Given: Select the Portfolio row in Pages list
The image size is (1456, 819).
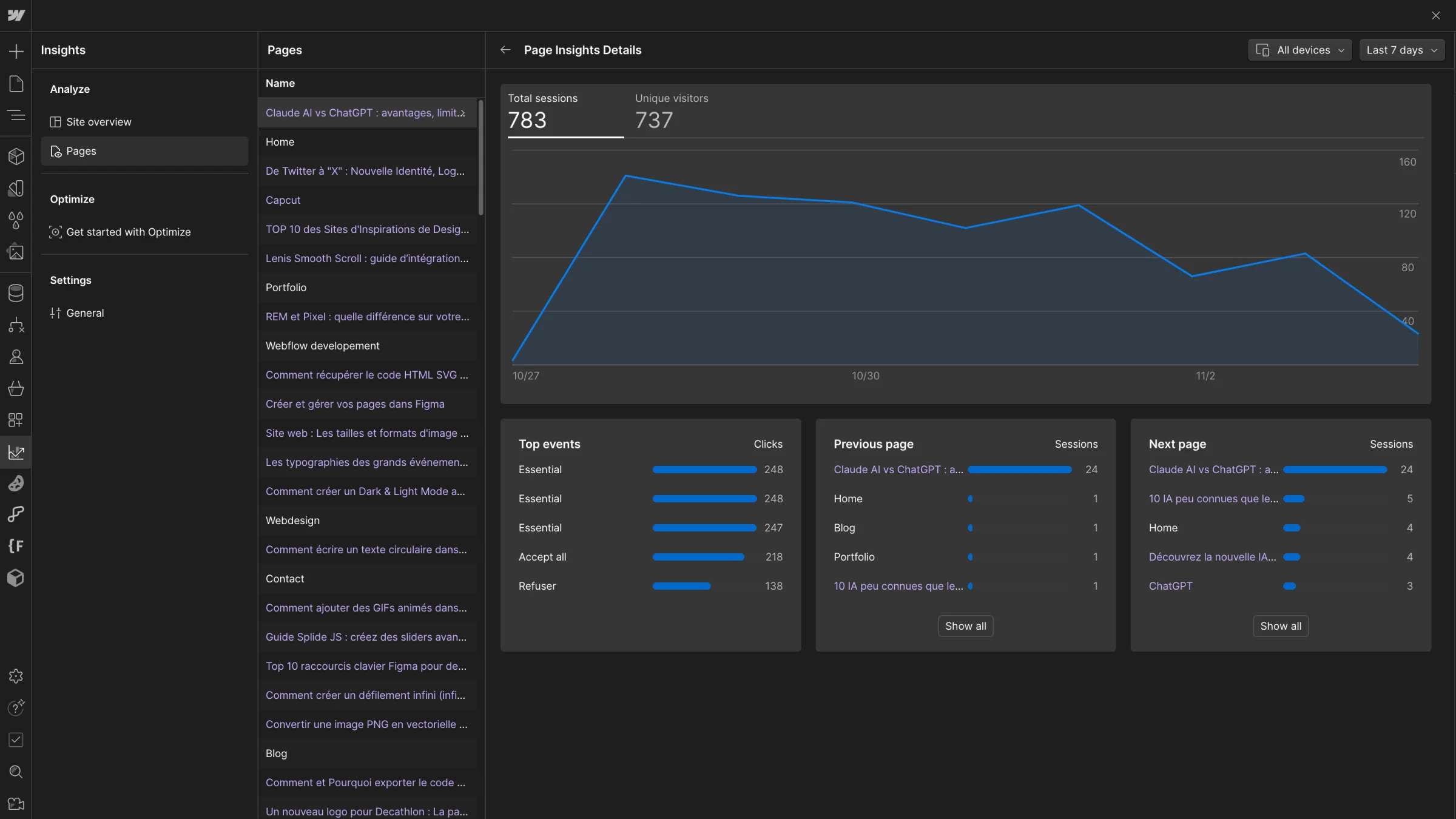Looking at the screenshot, I should click(x=368, y=288).
